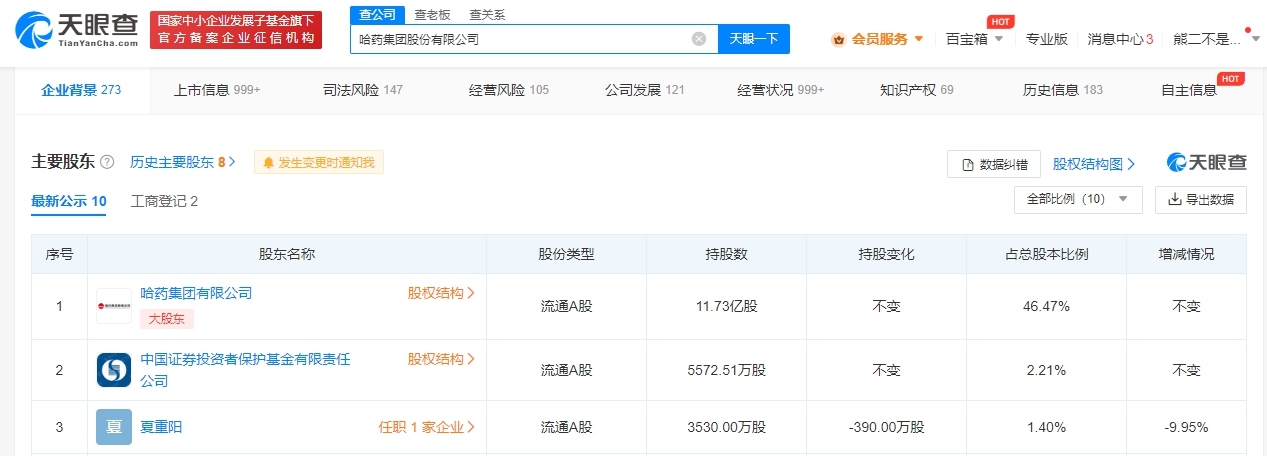Open the 哈药集团有限公司 company logo

coord(114,306)
